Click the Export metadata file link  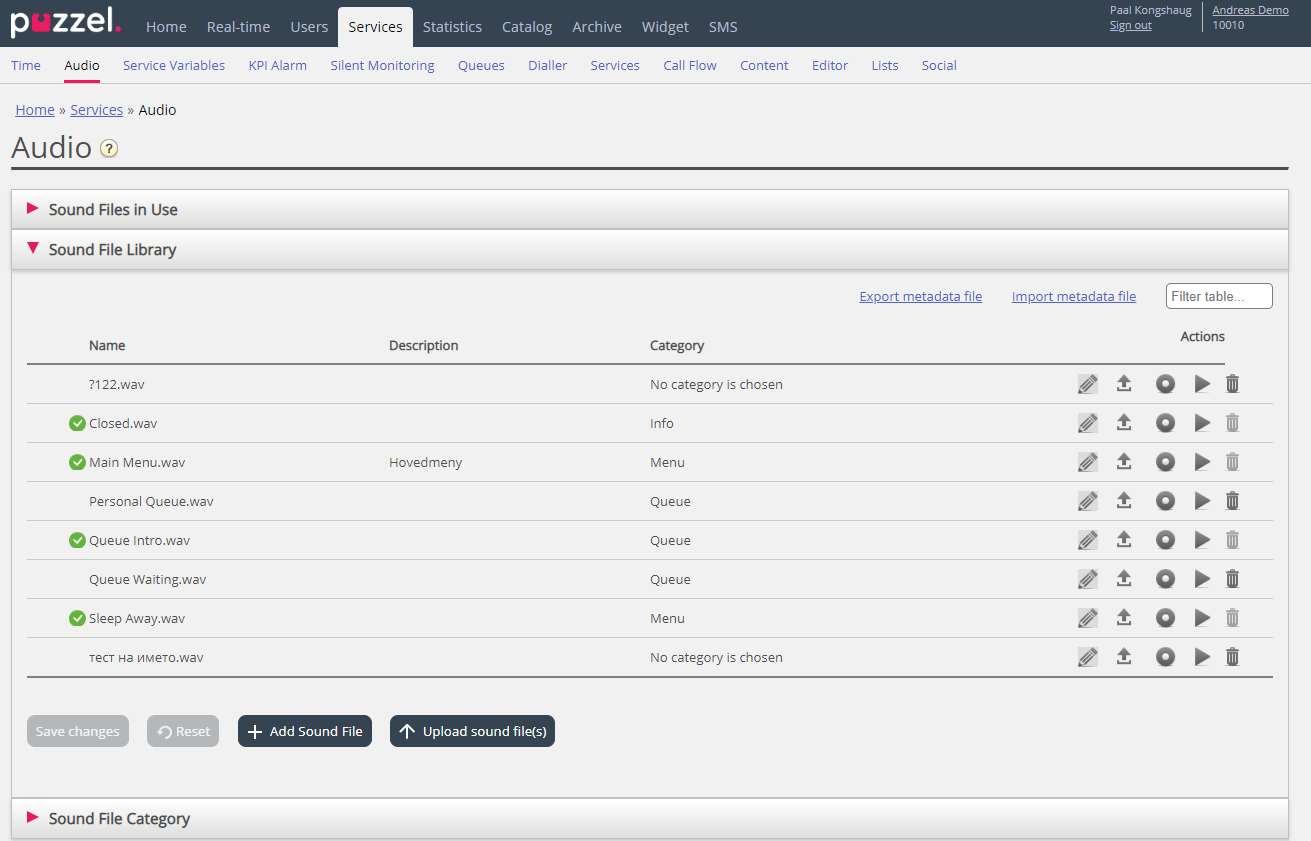coord(920,297)
